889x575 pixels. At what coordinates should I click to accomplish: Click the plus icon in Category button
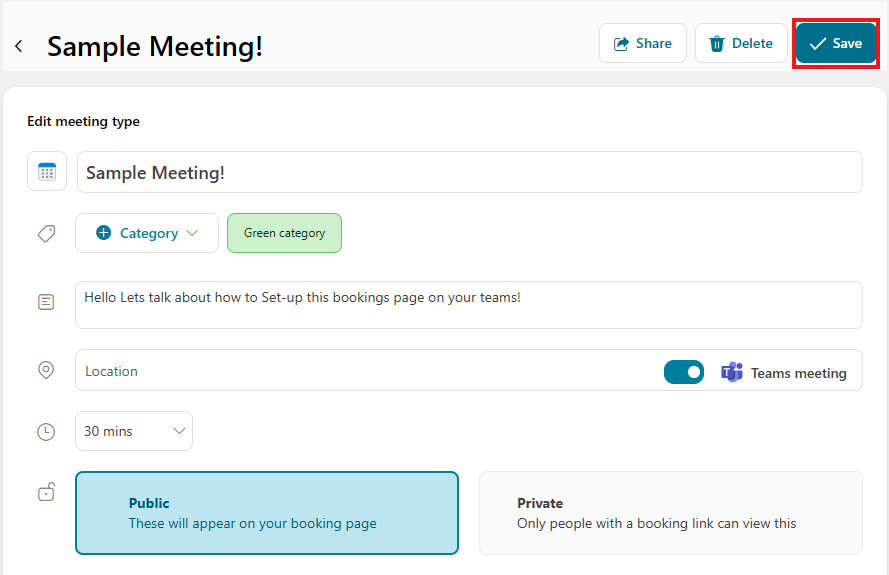tap(104, 233)
